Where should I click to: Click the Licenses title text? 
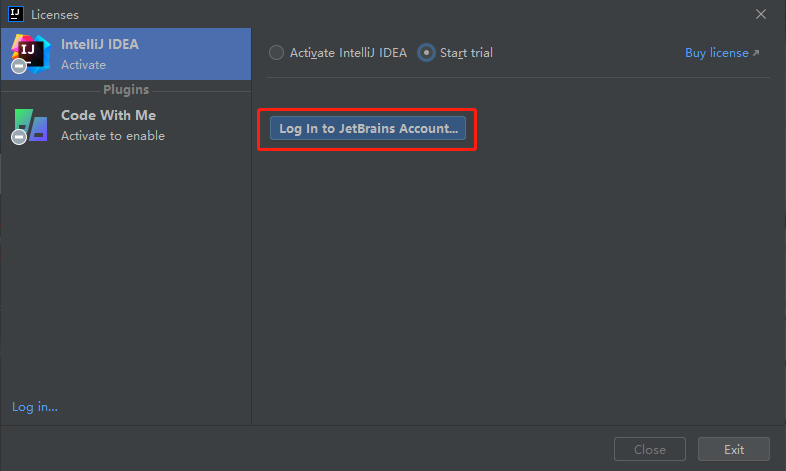point(55,15)
